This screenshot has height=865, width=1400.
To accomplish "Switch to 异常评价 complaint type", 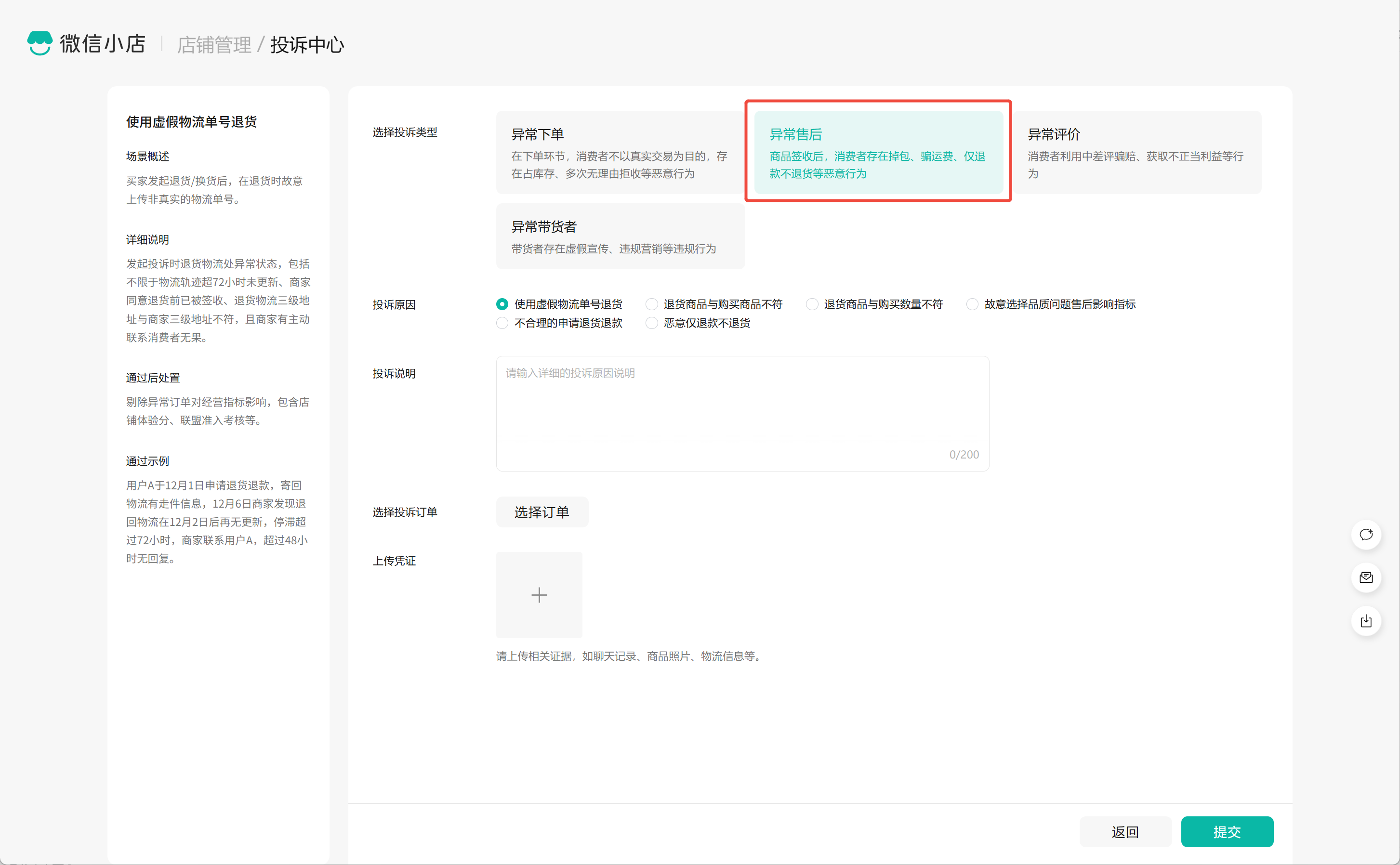I will point(1136,152).
